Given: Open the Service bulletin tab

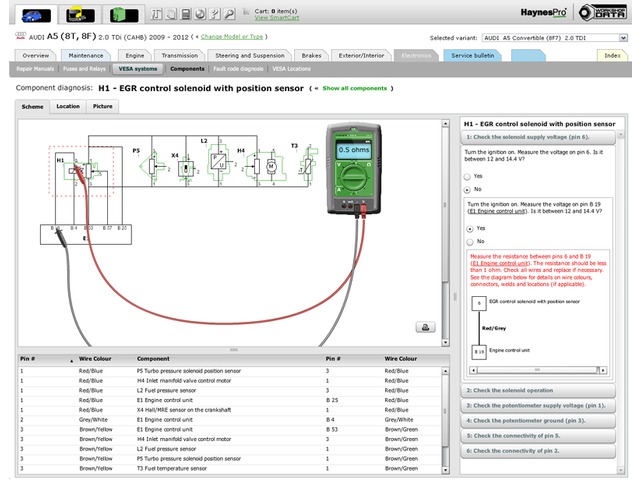Looking at the screenshot, I should [473, 56].
